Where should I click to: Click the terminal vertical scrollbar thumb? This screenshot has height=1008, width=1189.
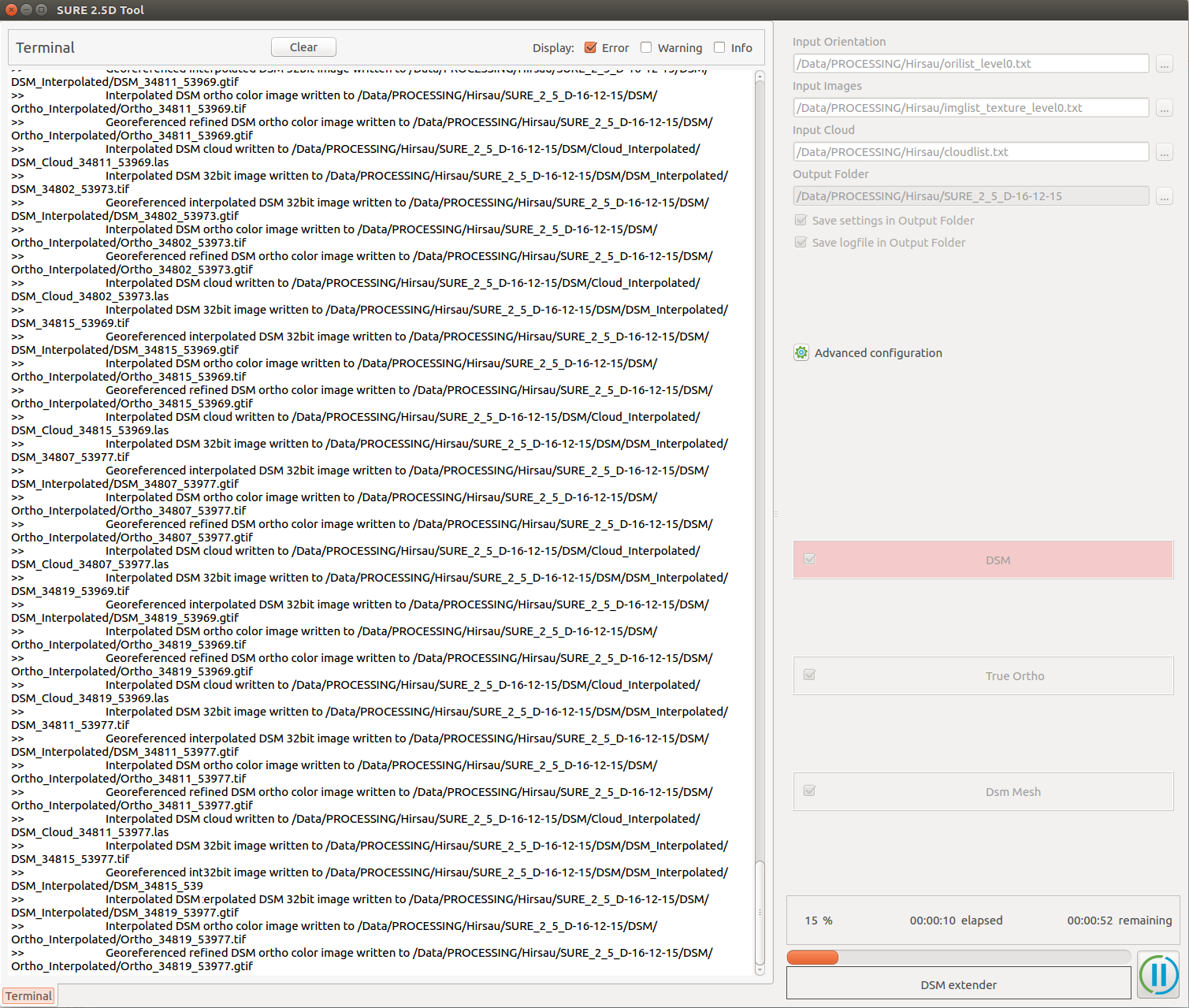pos(760,913)
